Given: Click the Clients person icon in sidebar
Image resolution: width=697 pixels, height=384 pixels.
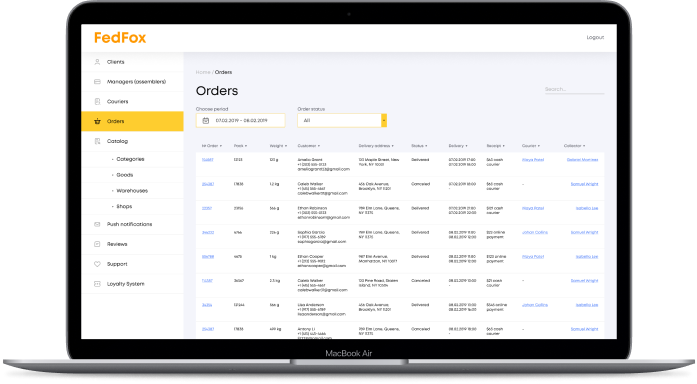Looking at the screenshot, I should [97, 62].
